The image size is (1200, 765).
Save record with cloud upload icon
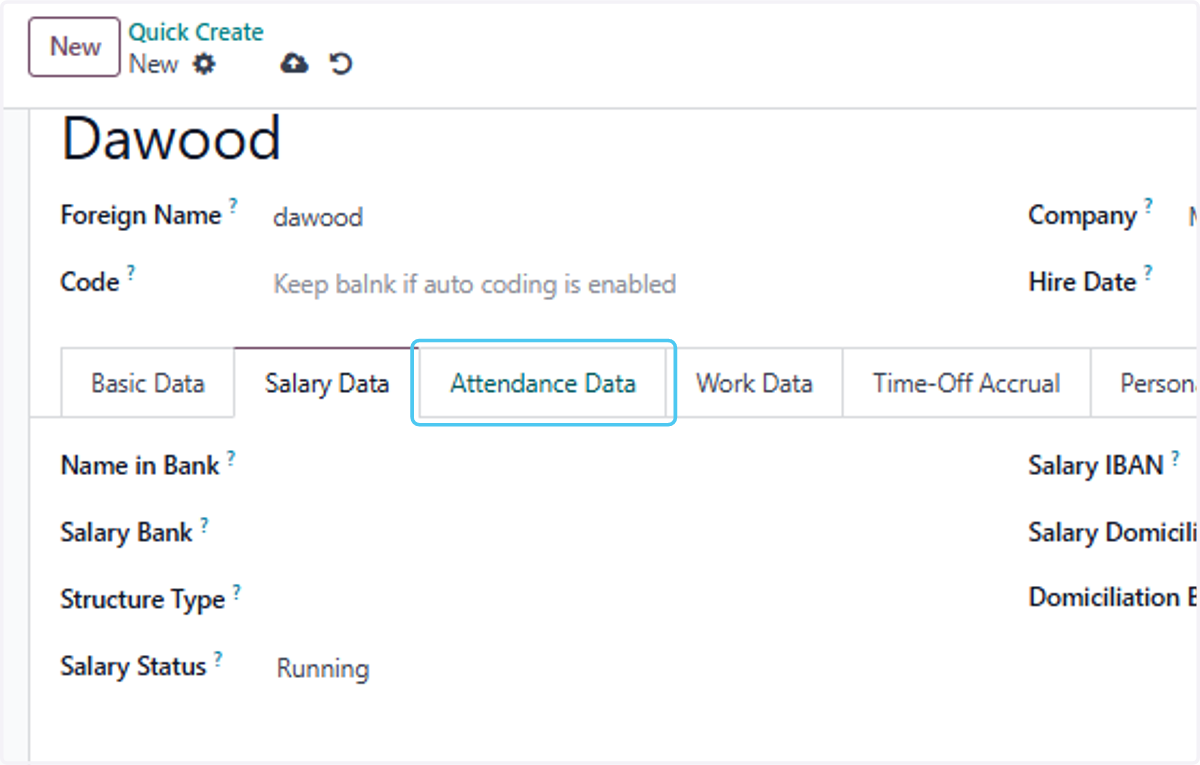294,64
